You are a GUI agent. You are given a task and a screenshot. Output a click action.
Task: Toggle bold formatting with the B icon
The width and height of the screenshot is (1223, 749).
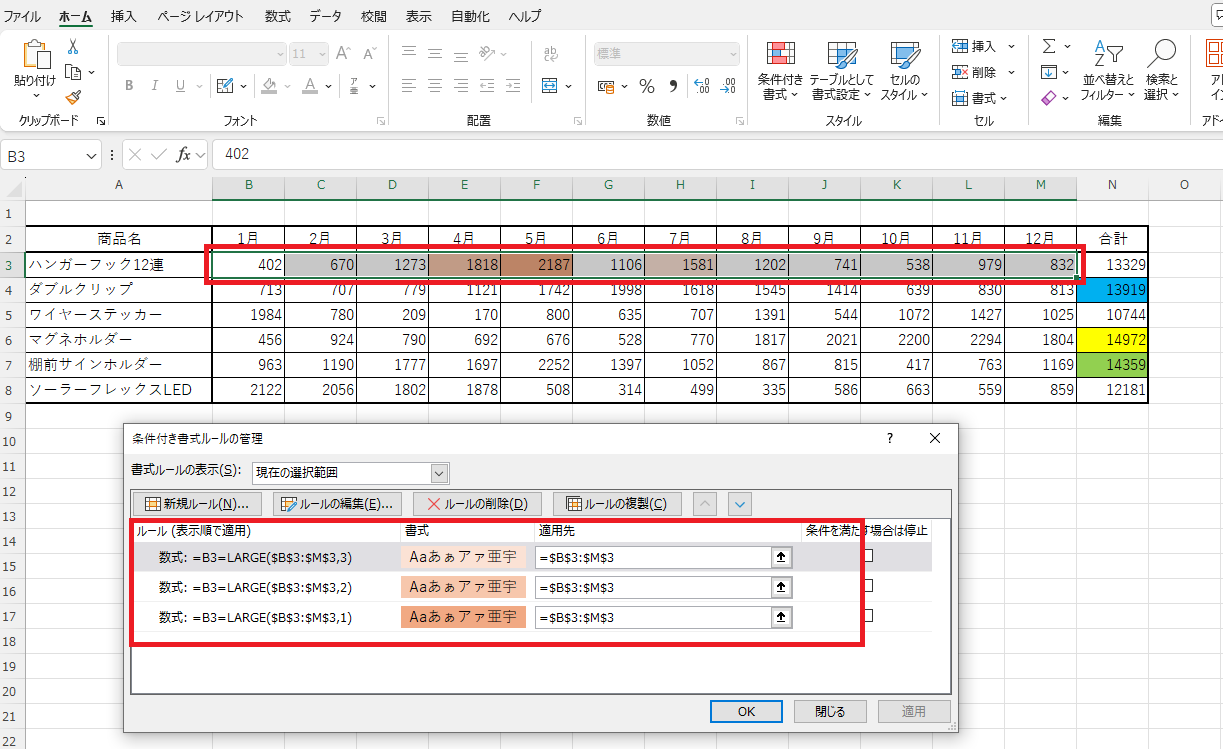tap(129, 86)
